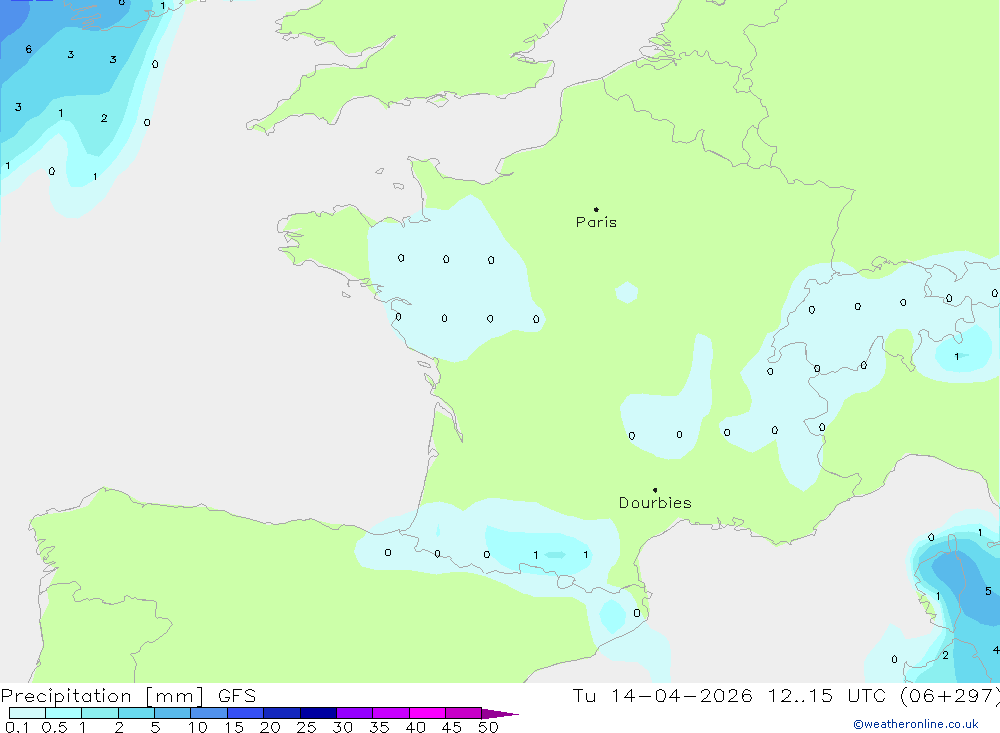Screen dimensions: 1000x733
Task: Click the 0.1 mm lightest cyan legend swatch
Action: (27, 713)
